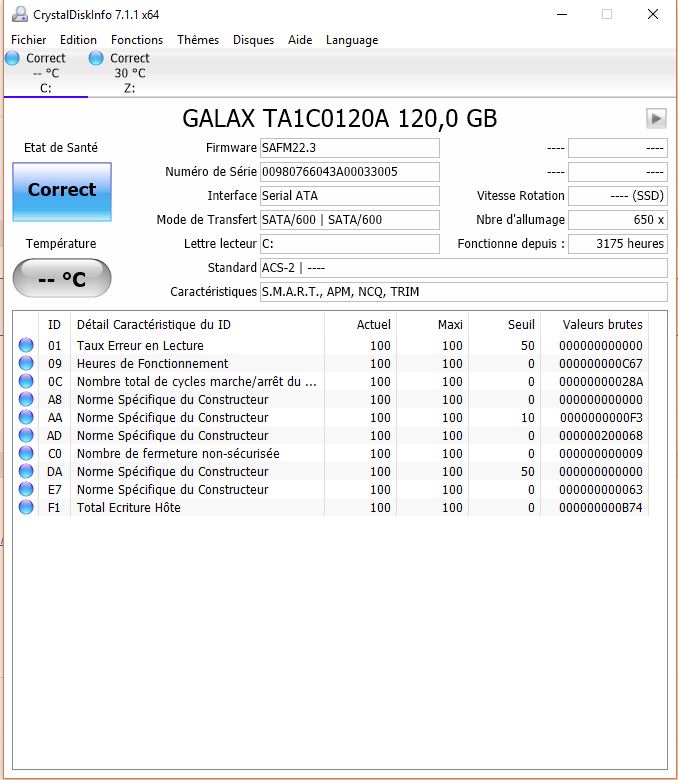Image resolution: width=678 pixels, height=780 pixels.
Task: Click the Interface field Serial ATA
Action: [350, 195]
